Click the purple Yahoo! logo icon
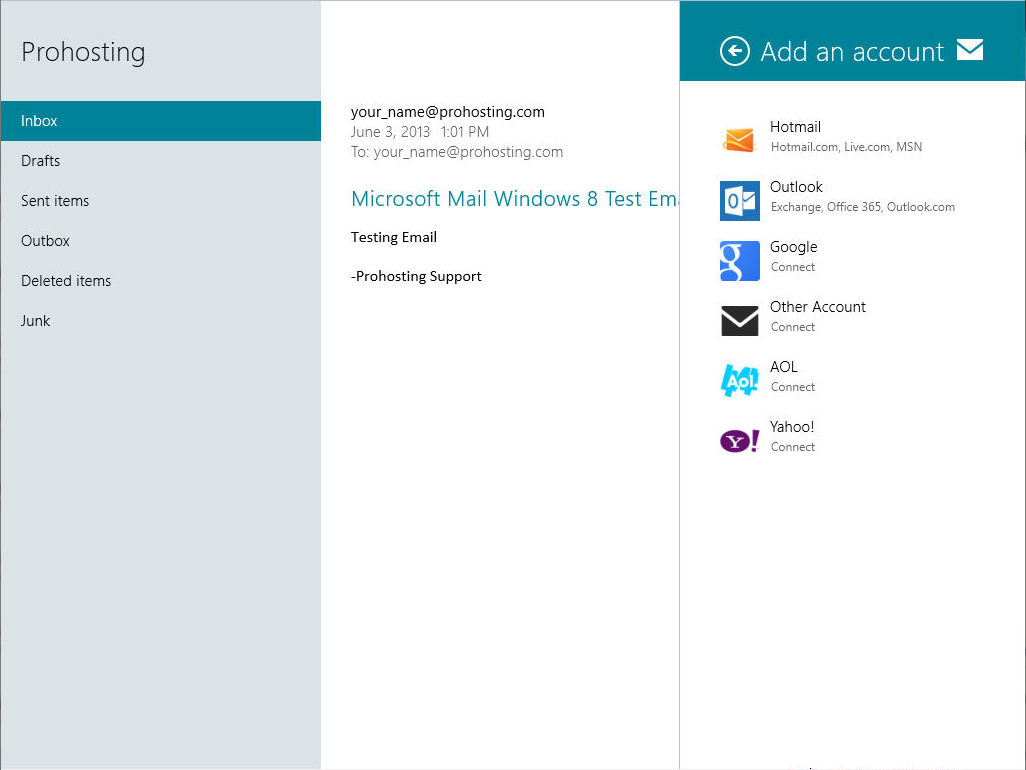This screenshot has height=770, width=1026. click(x=739, y=440)
